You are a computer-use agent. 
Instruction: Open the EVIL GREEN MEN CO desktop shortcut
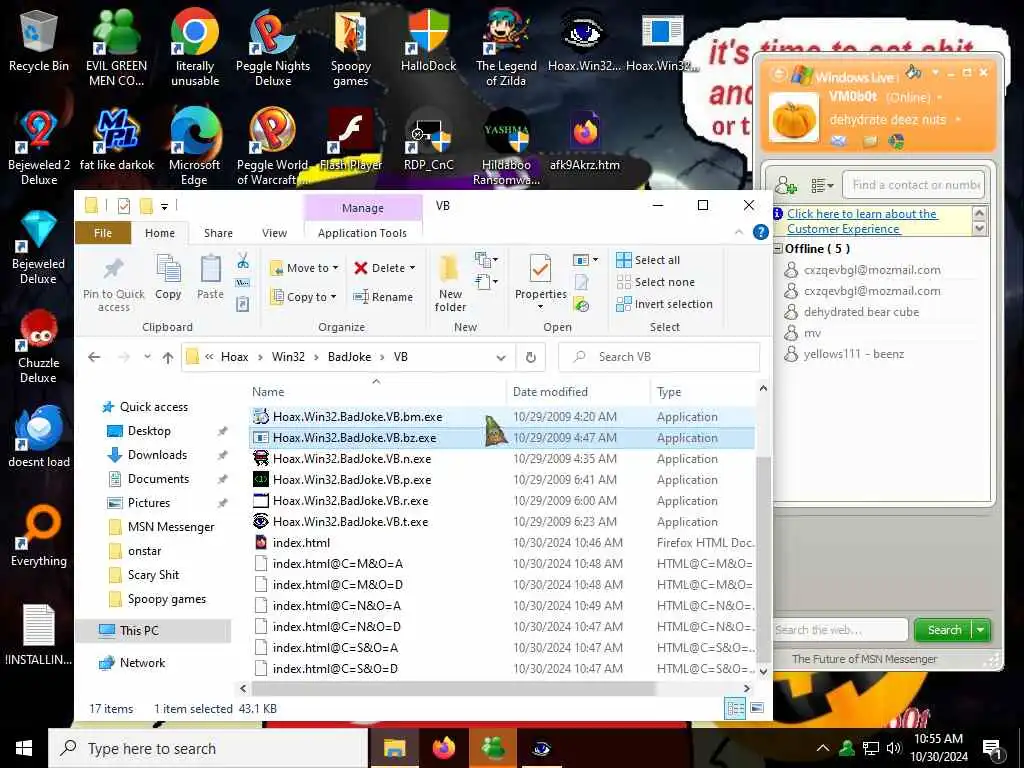point(116,48)
